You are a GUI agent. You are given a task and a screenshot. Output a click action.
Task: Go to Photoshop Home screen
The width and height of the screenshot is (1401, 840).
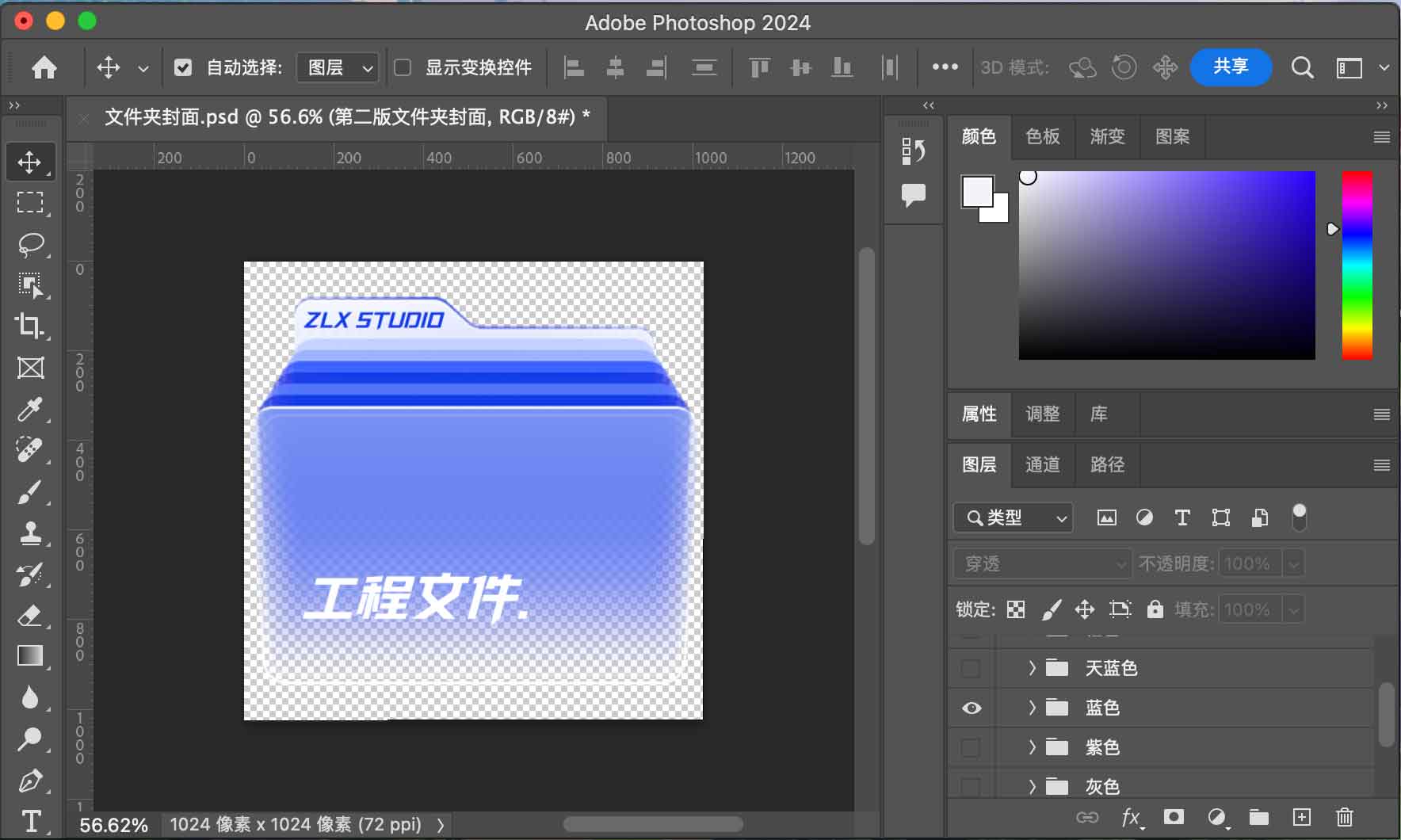(44, 67)
